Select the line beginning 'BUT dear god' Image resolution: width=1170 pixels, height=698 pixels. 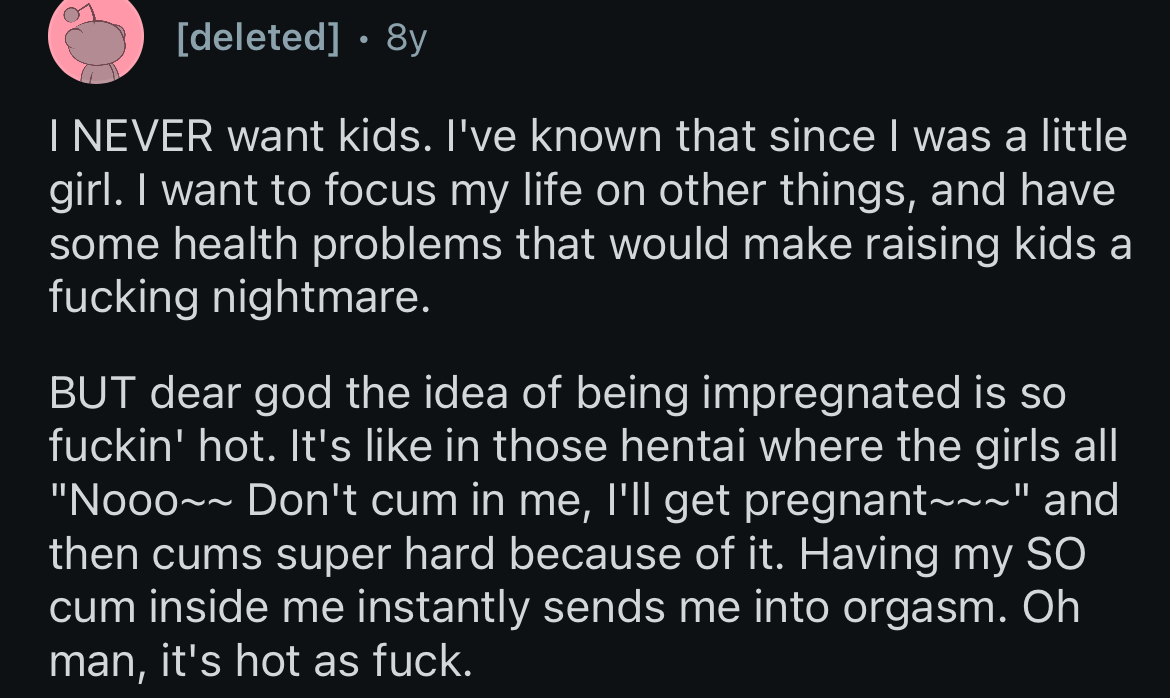pyautogui.click(x=557, y=394)
